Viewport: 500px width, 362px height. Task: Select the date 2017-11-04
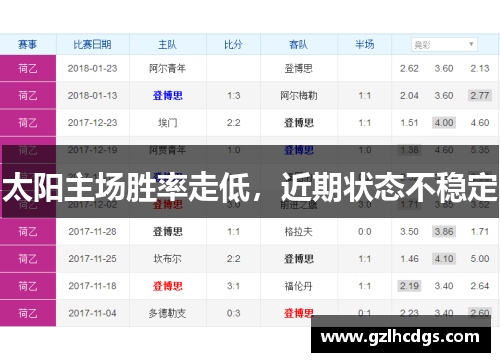92,313
